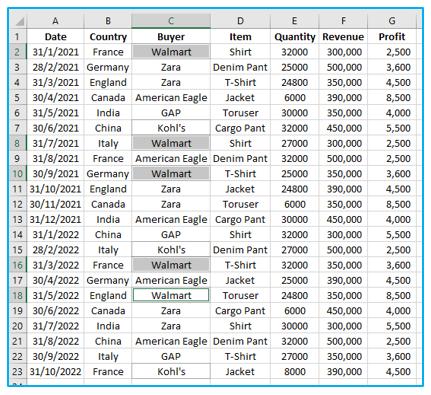The image size is (431, 395).
Task: Select row 18 header
Action: (17, 295)
